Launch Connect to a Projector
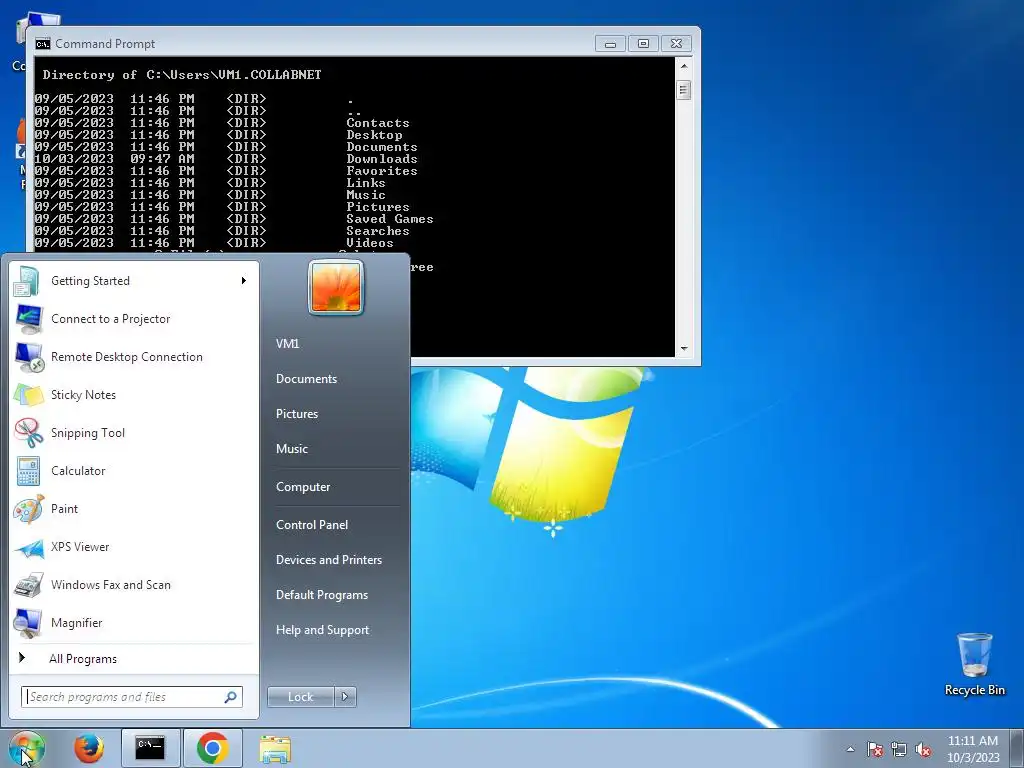The width and height of the screenshot is (1024, 768). pos(134,319)
